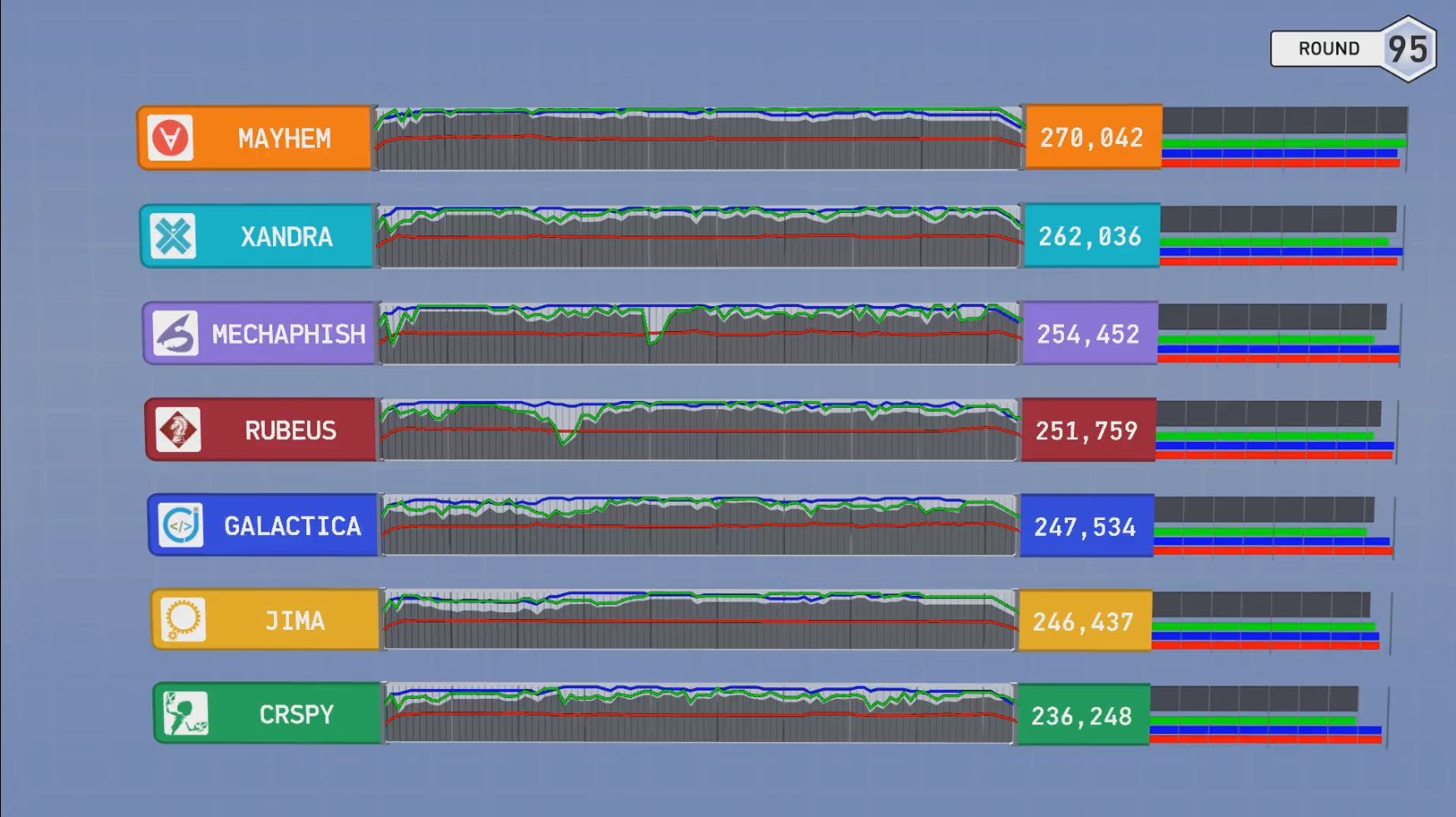Click CRSPY's red progress bar
The image size is (1456, 817).
point(1265,739)
